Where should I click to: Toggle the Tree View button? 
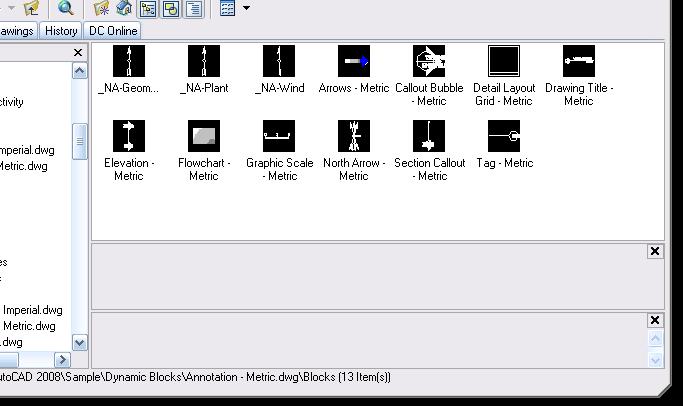pyautogui.click(x=148, y=9)
